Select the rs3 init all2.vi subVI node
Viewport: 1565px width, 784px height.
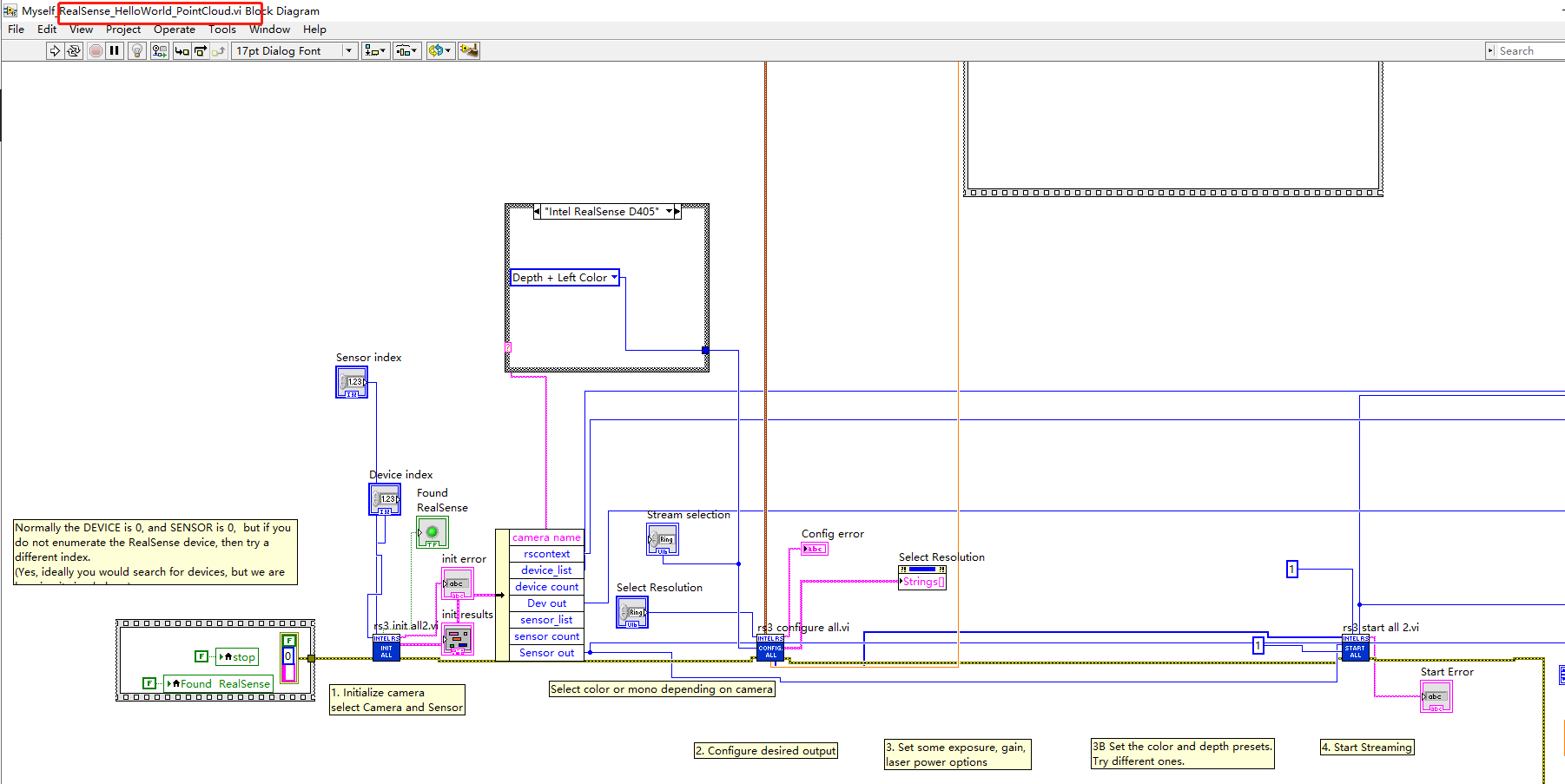[x=386, y=648]
